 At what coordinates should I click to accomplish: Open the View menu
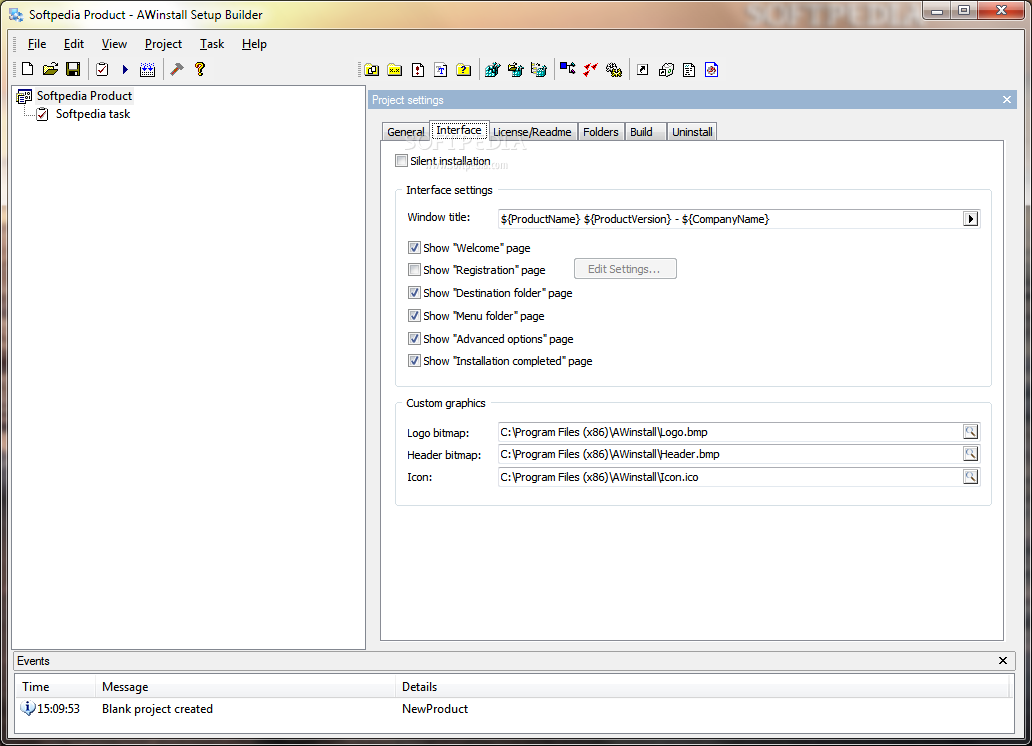(114, 44)
